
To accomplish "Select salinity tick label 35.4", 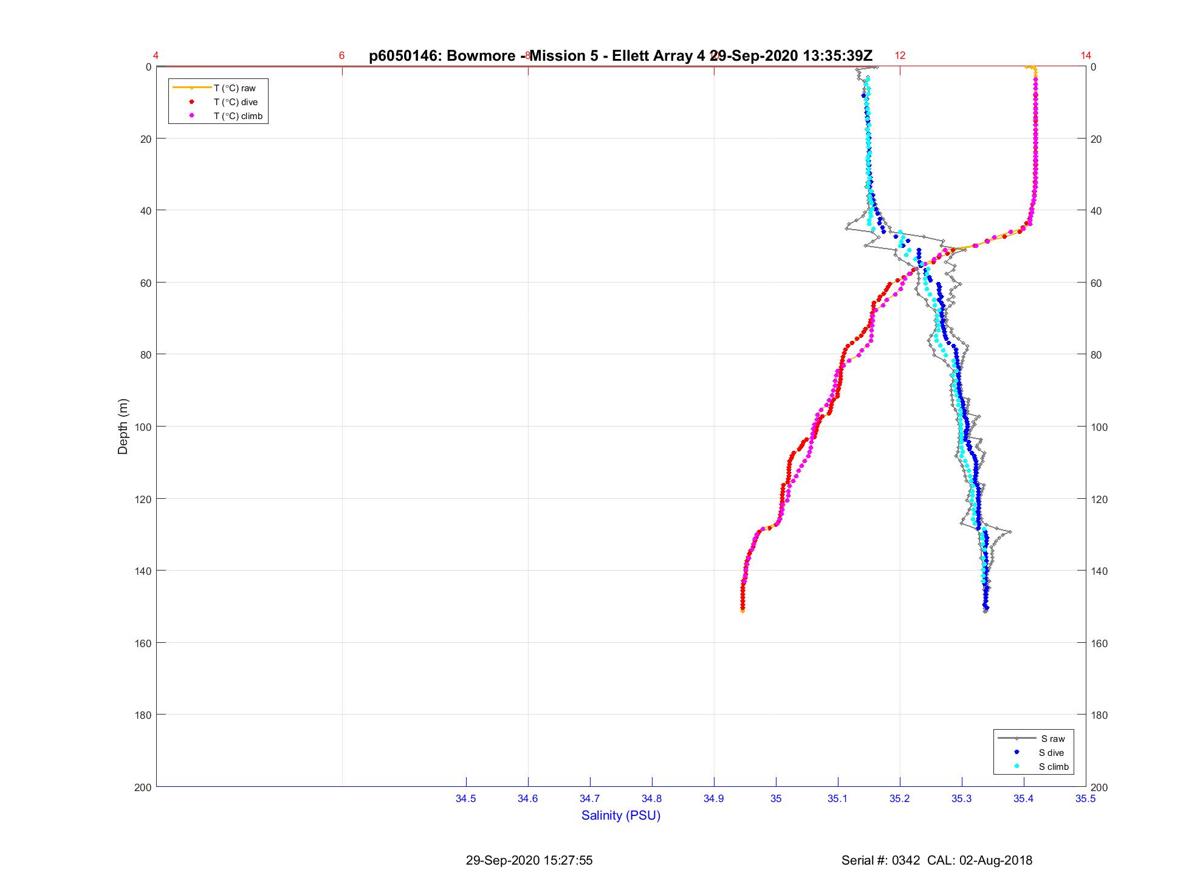I will [x=1024, y=798].
